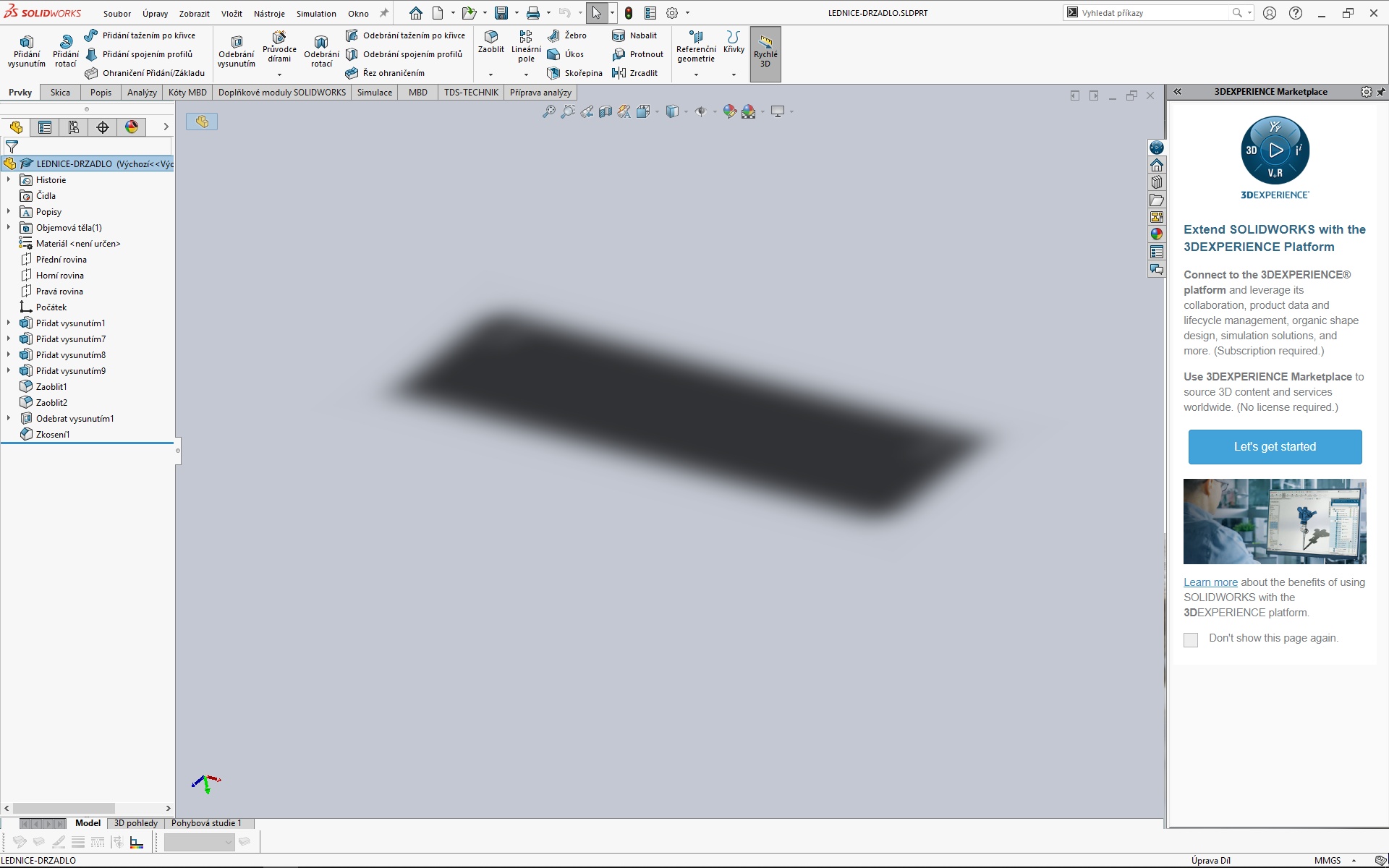Select Materiál <není určen> item
The width and height of the screenshot is (1389, 868).
pos(78,244)
